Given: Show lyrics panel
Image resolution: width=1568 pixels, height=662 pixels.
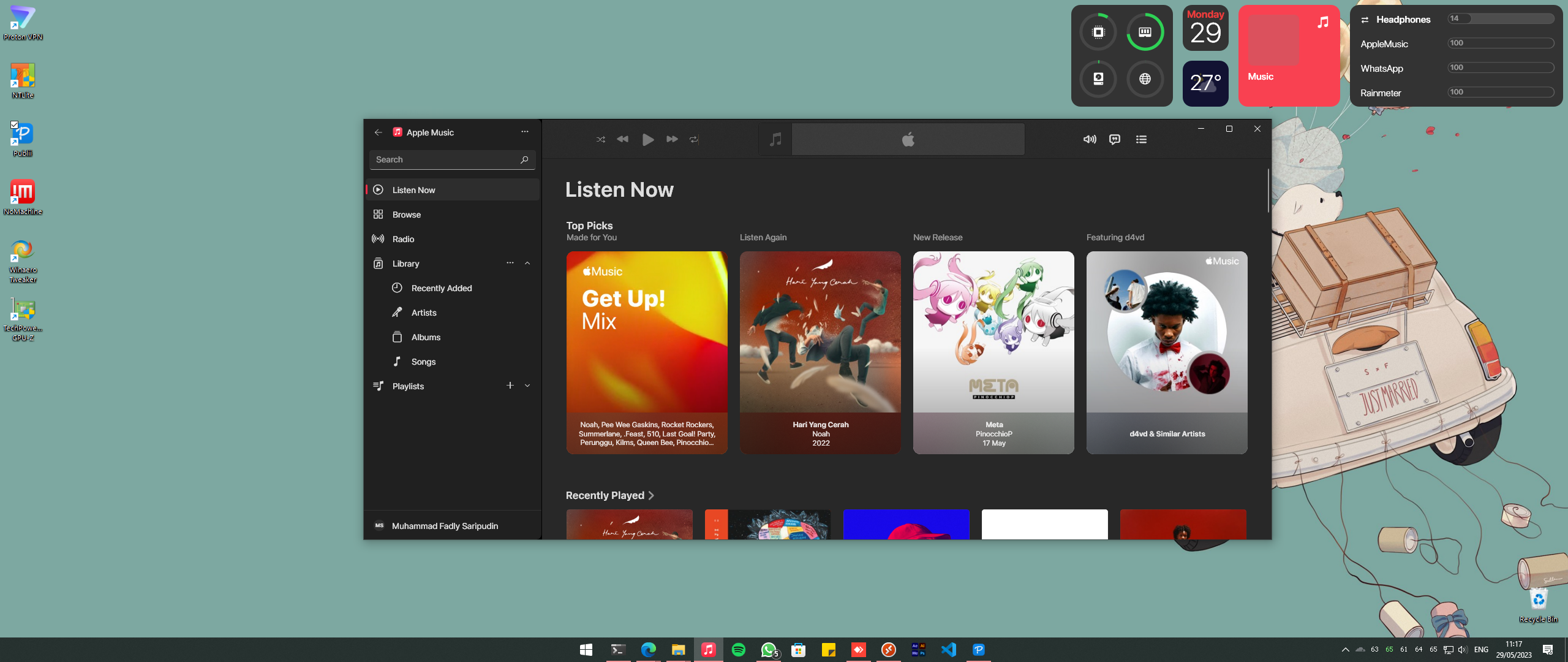Looking at the screenshot, I should tap(1115, 140).
